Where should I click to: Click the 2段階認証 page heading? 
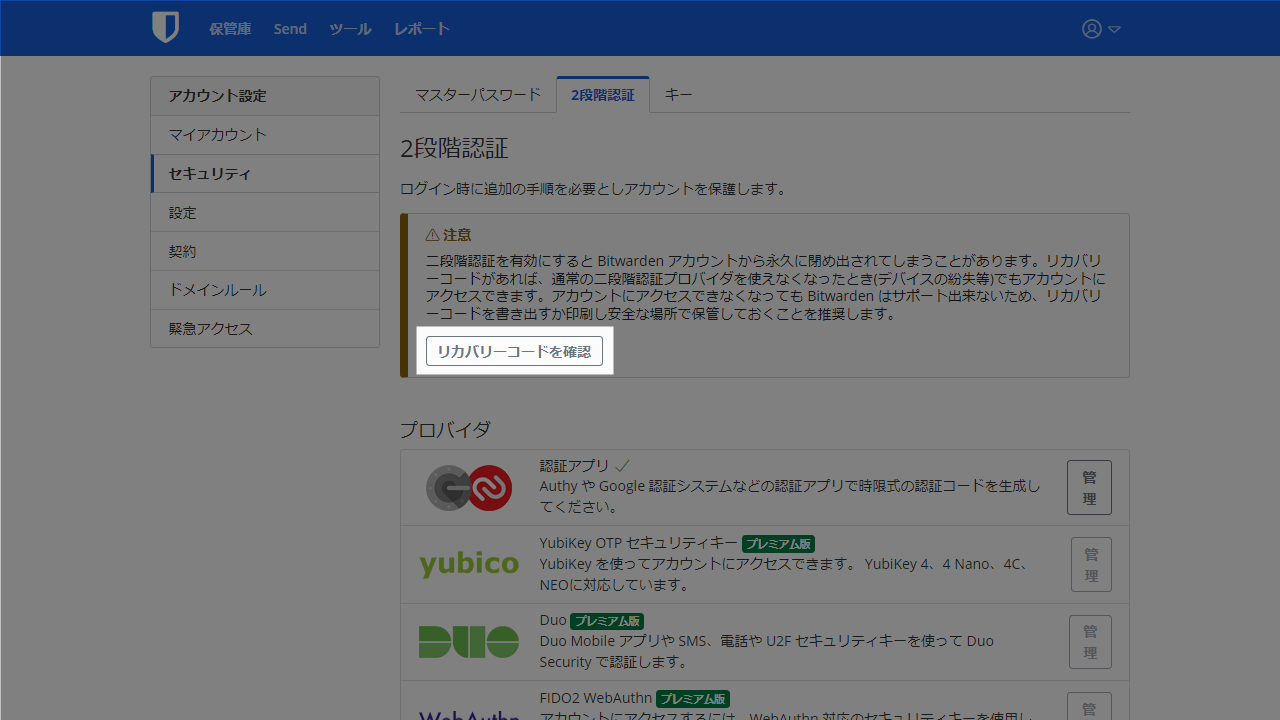point(454,149)
